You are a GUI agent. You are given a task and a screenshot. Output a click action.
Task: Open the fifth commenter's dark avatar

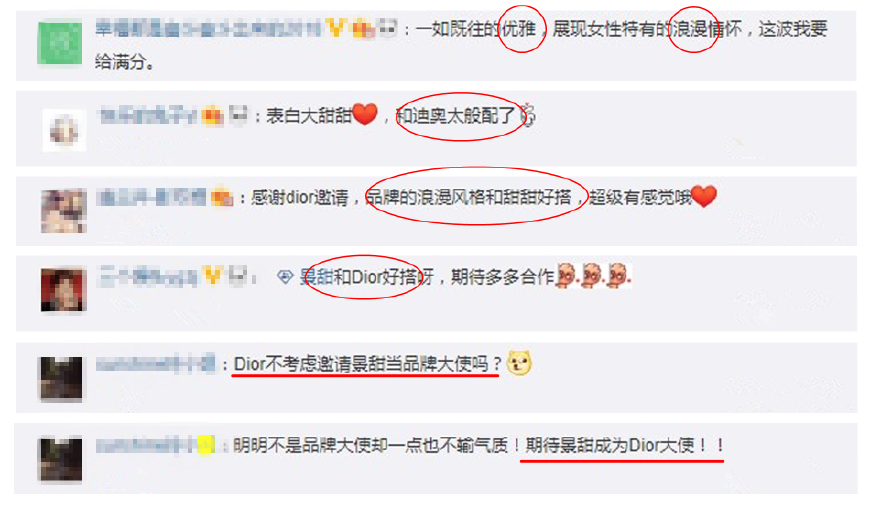(x=61, y=379)
